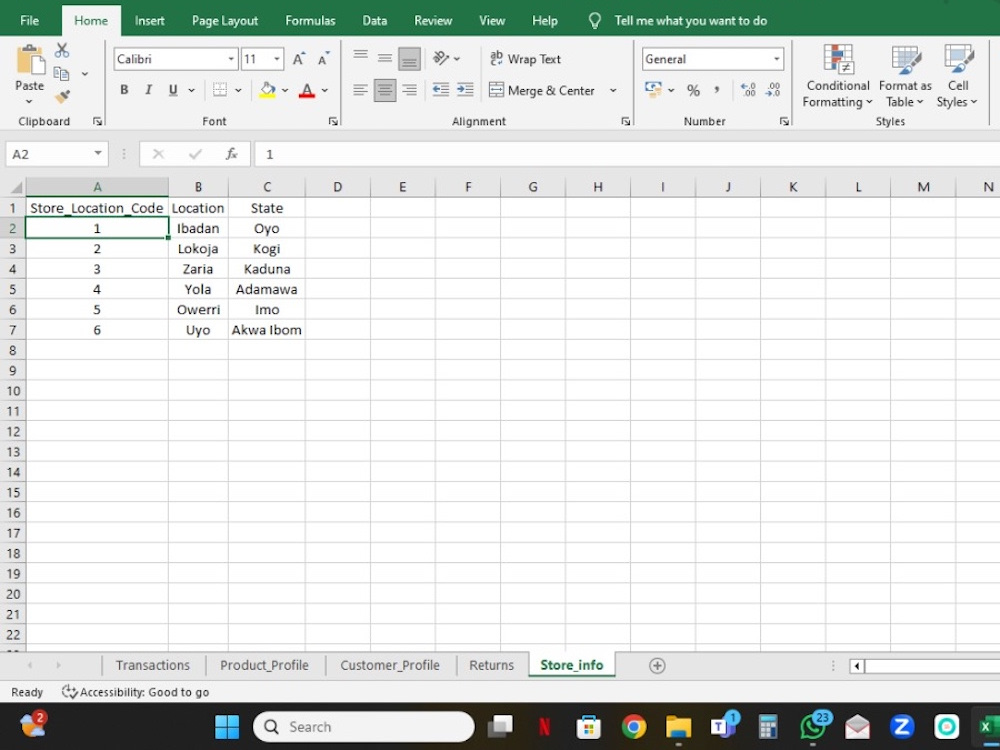Increase indent in cell

click(x=466, y=90)
